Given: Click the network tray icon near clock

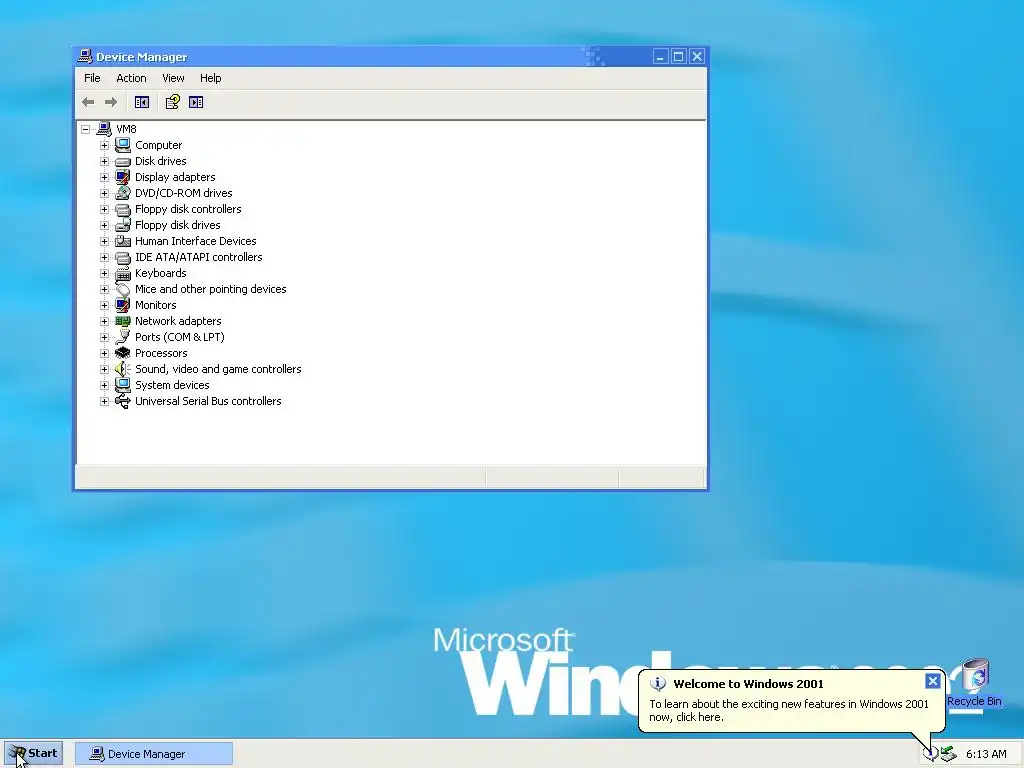Looking at the screenshot, I should tap(948, 754).
